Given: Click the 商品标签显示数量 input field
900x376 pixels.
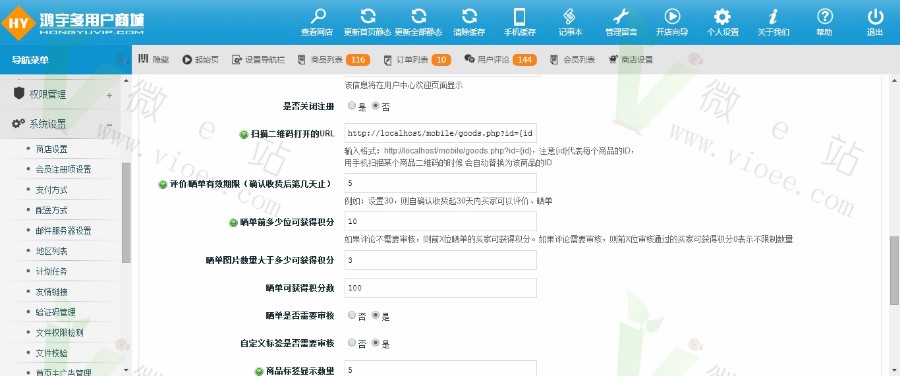Looking at the screenshot, I should tap(440, 369).
